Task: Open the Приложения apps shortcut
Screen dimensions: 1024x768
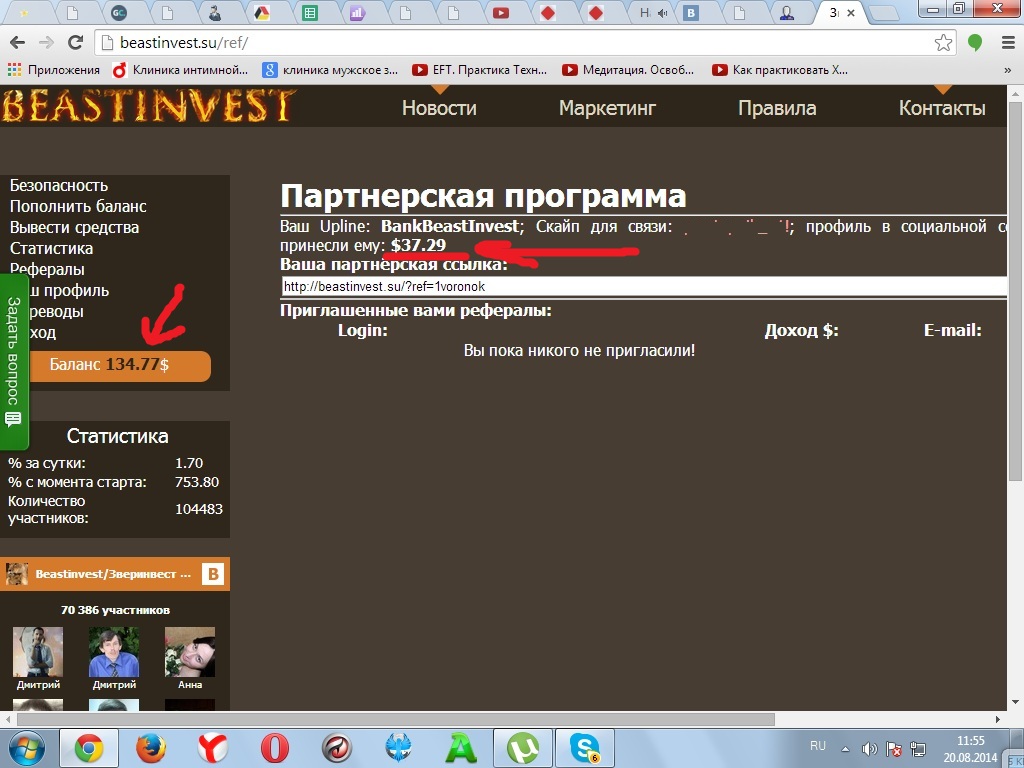Action: pos(54,70)
